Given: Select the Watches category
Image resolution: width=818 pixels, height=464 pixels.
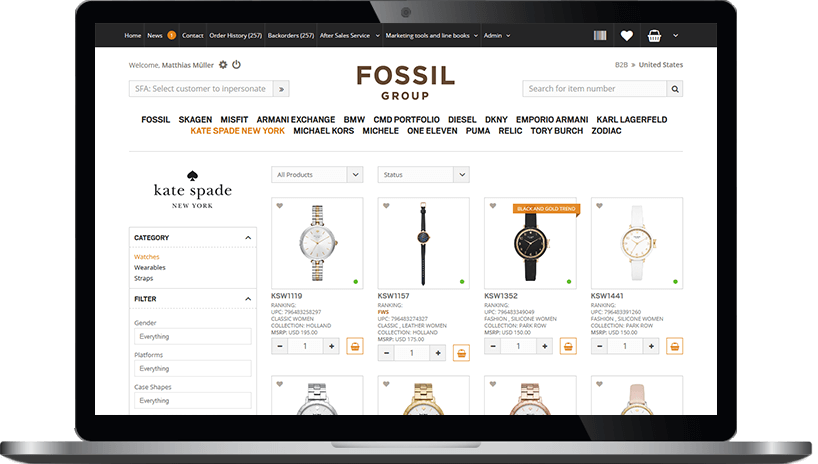Looking at the screenshot, I should pos(147,257).
